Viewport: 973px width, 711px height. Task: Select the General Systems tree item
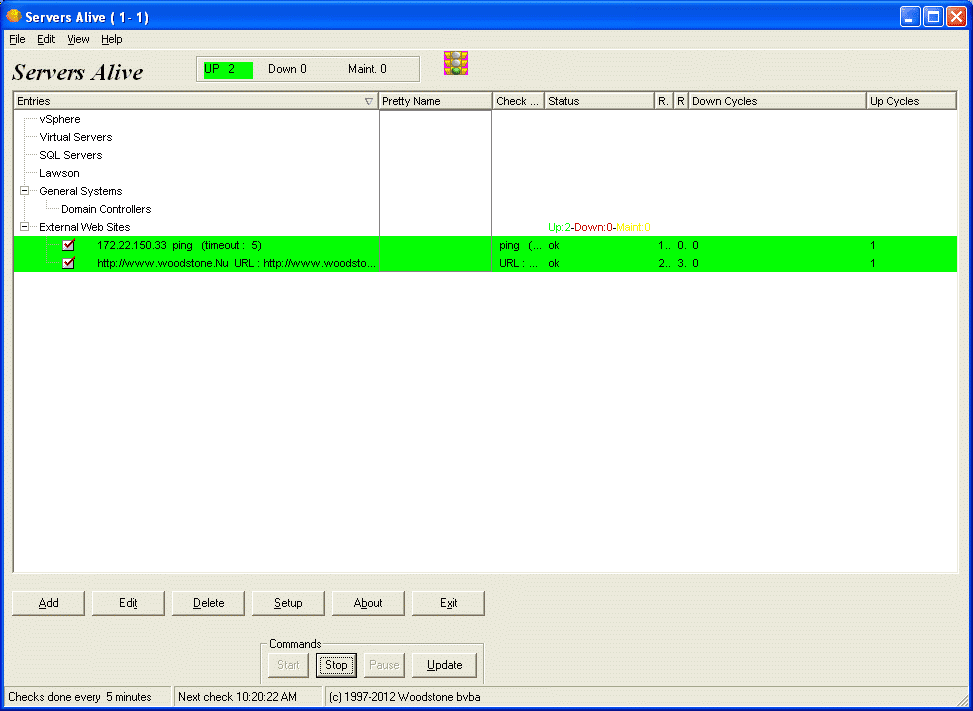coord(81,191)
